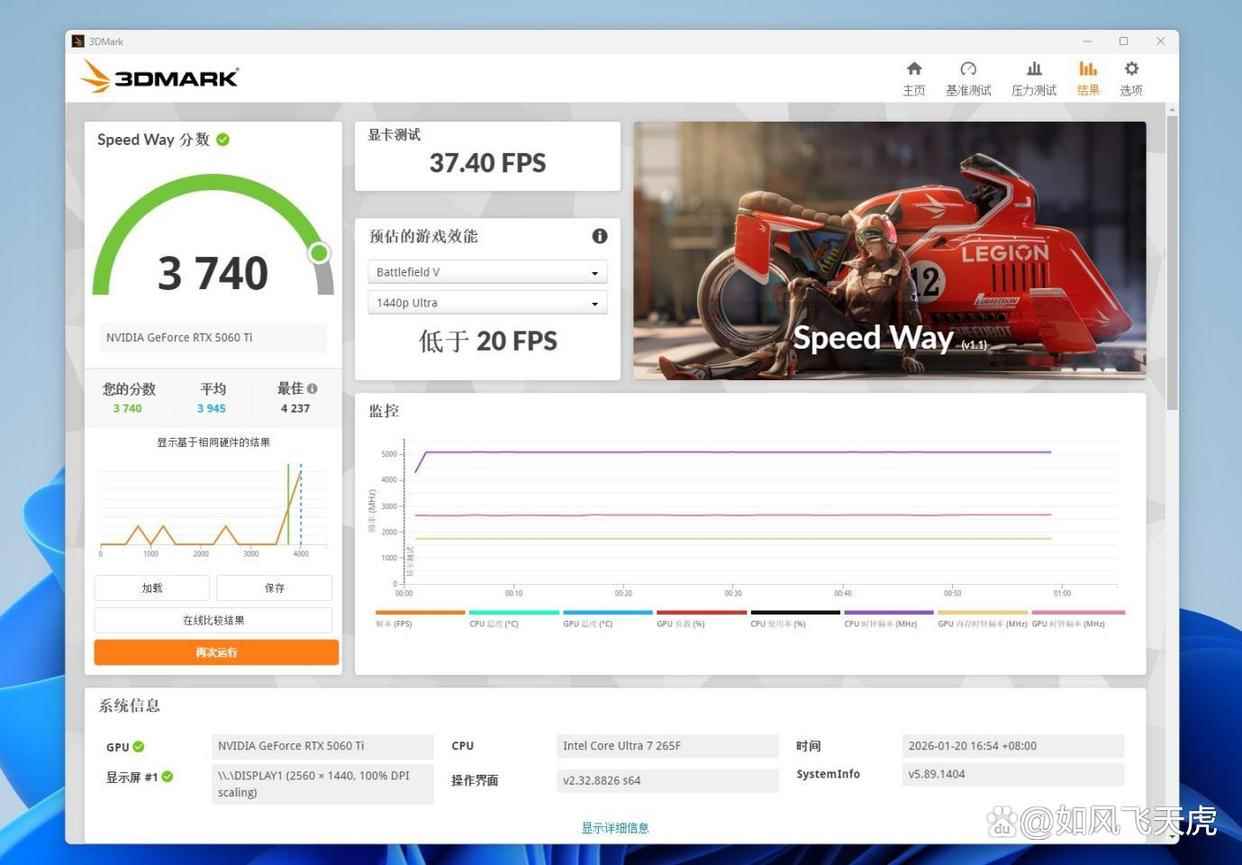Toggle the blue GPU temperature legend swatch
Viewport: 1242px width, 865px height.
[608, 612]
